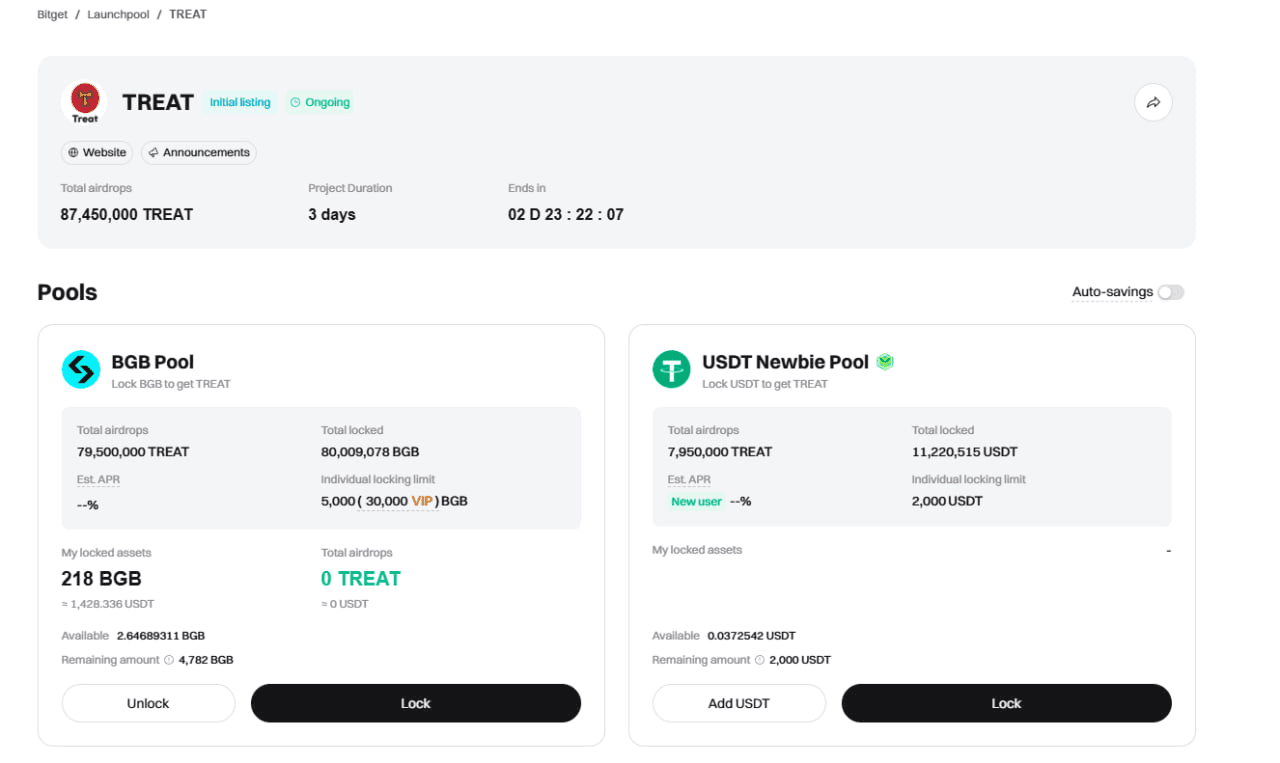Click the New user tag
This screenshot has height=763, width=1280.
pyautogui.click(x=696, y=501)
